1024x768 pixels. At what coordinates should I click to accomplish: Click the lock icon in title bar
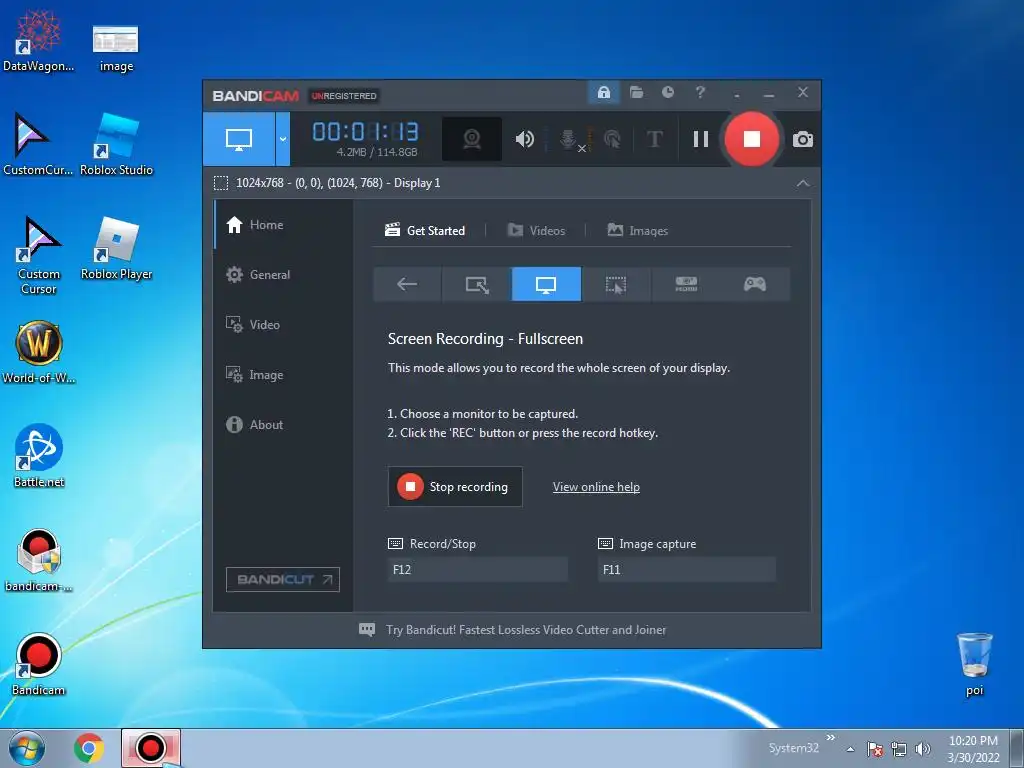pos(603,92)
